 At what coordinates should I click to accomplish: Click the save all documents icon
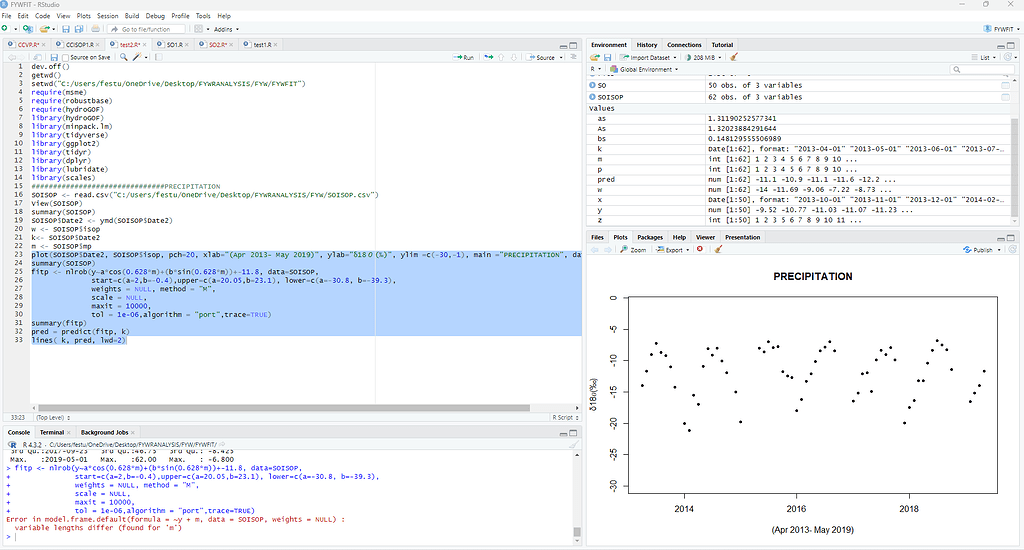[x=78, y=29]
